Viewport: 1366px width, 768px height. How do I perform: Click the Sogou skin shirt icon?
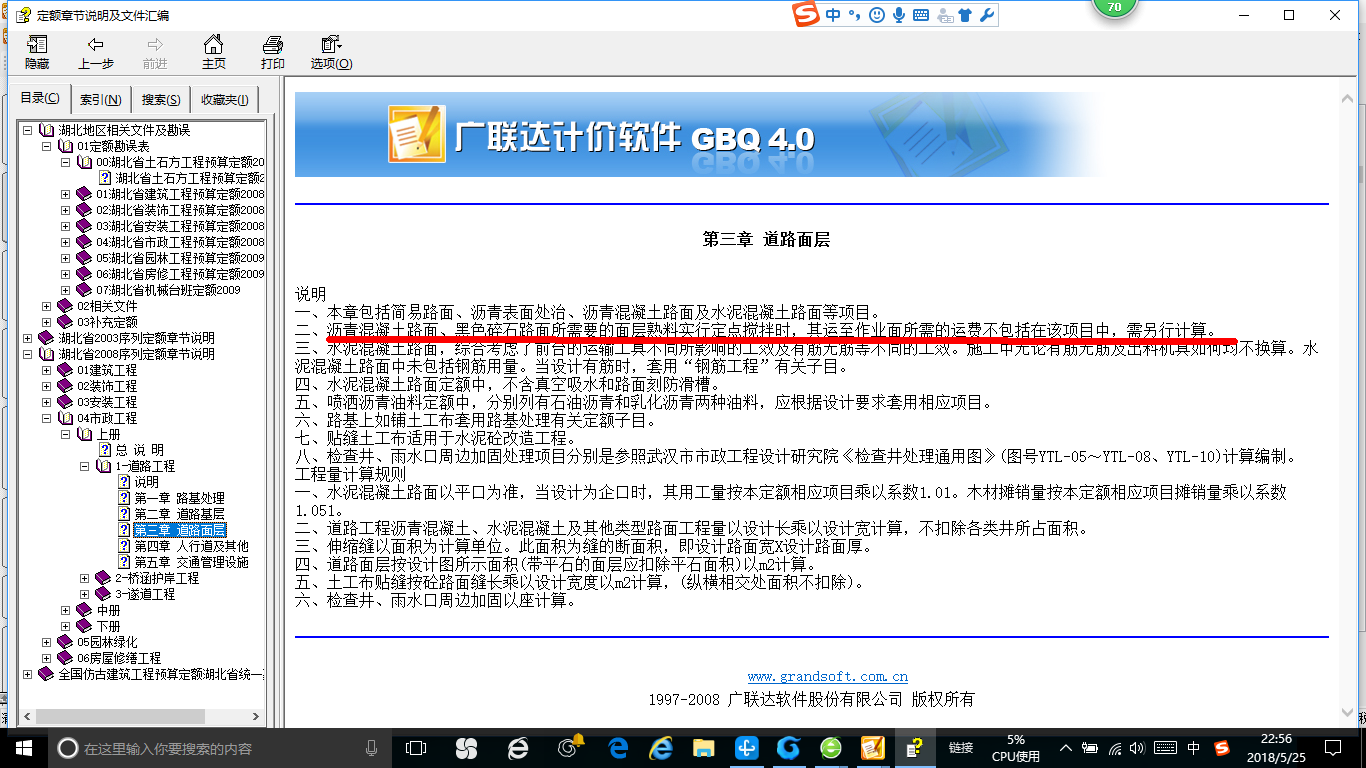pos(965,15)
